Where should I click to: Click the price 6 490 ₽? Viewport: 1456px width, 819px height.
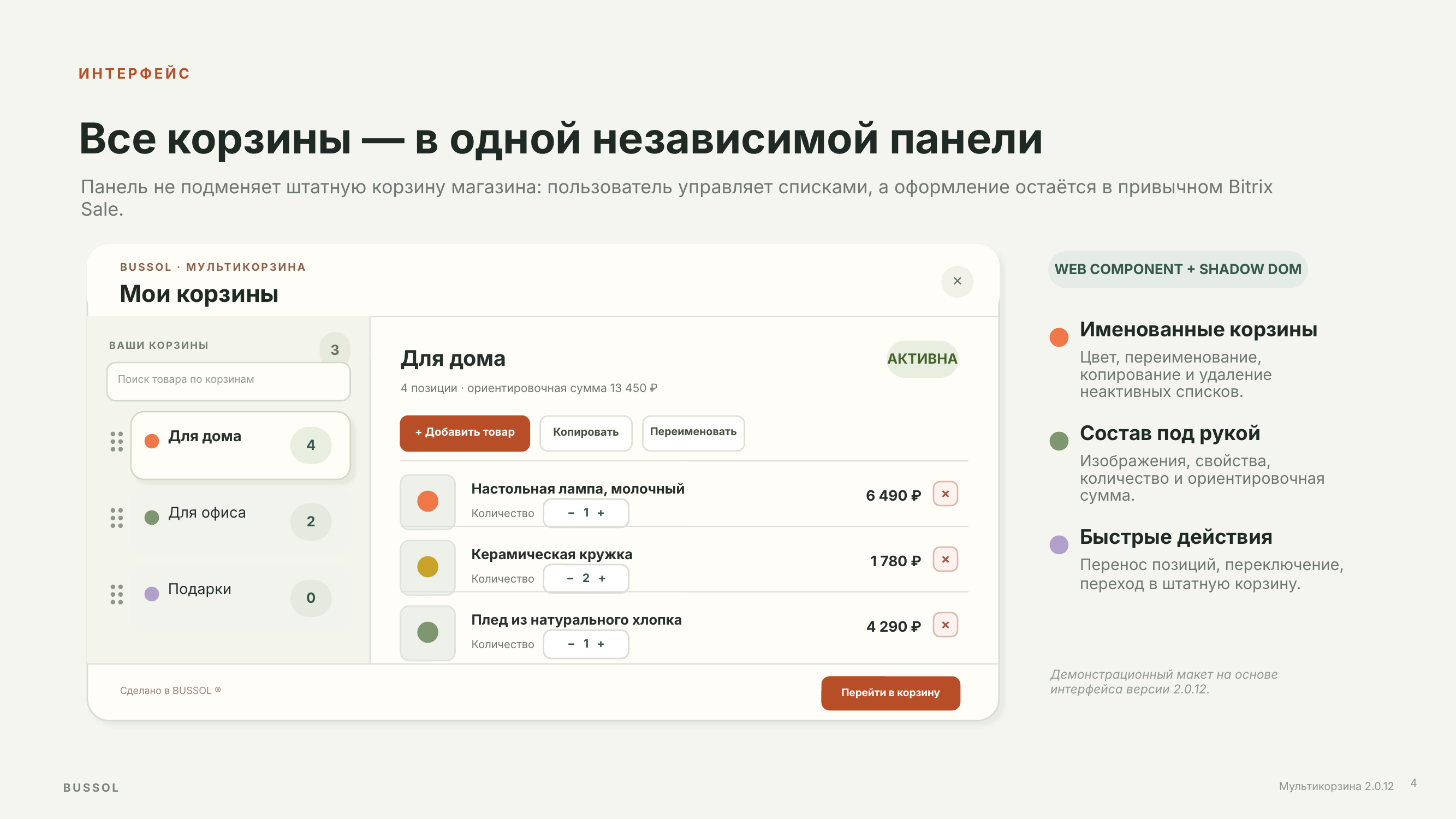(x=893, y=496)
